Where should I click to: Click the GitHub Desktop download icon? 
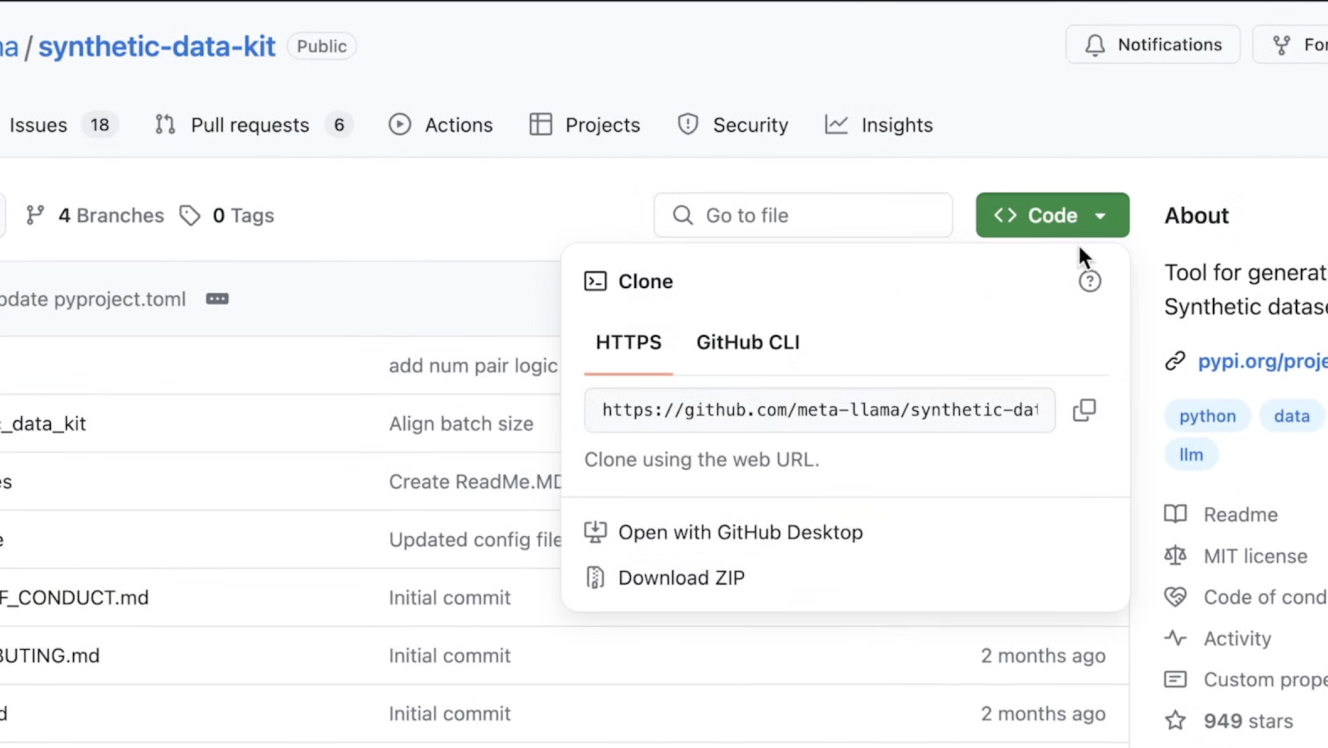pos(595,532)
